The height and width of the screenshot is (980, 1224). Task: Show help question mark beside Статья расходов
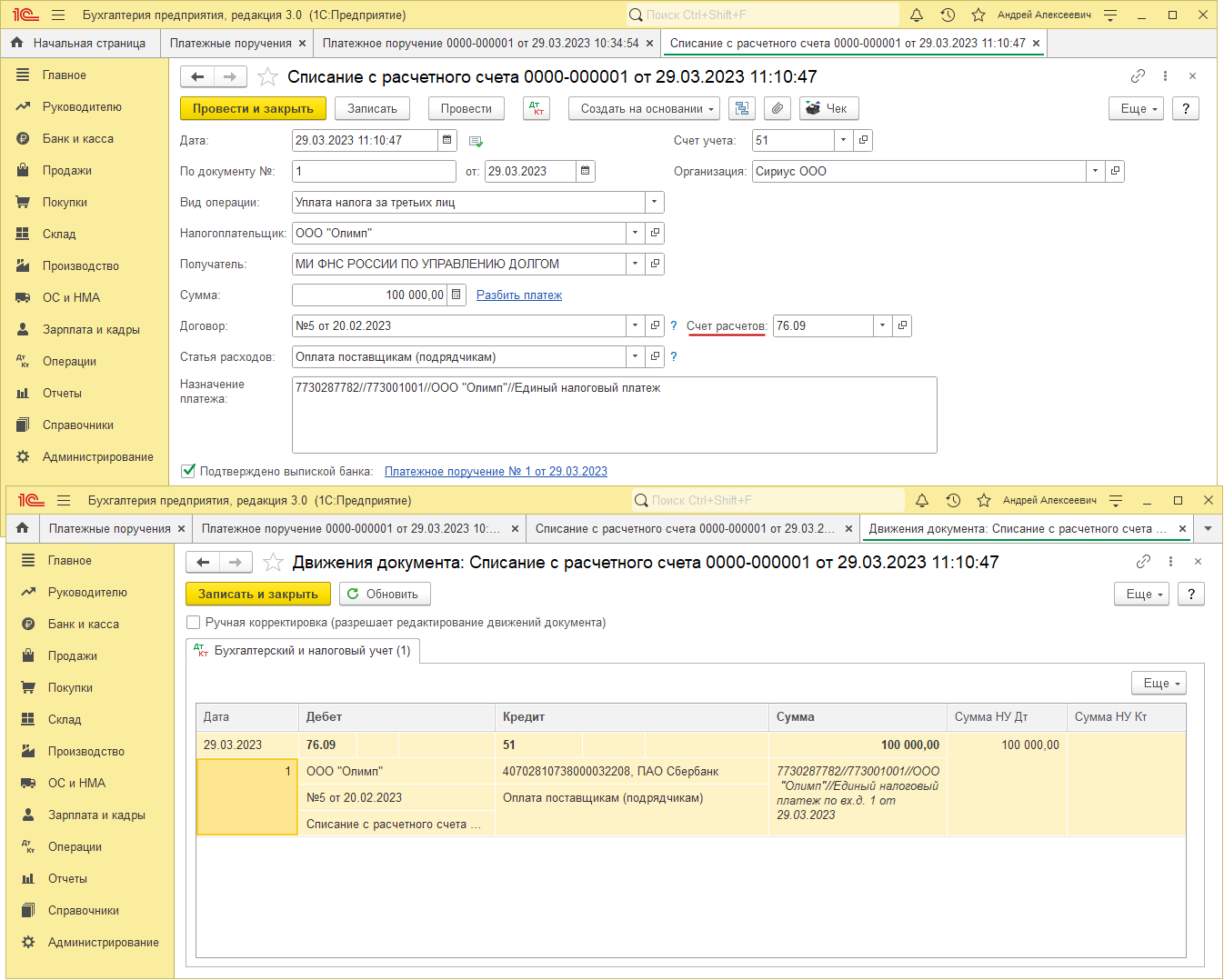[674, 356]
